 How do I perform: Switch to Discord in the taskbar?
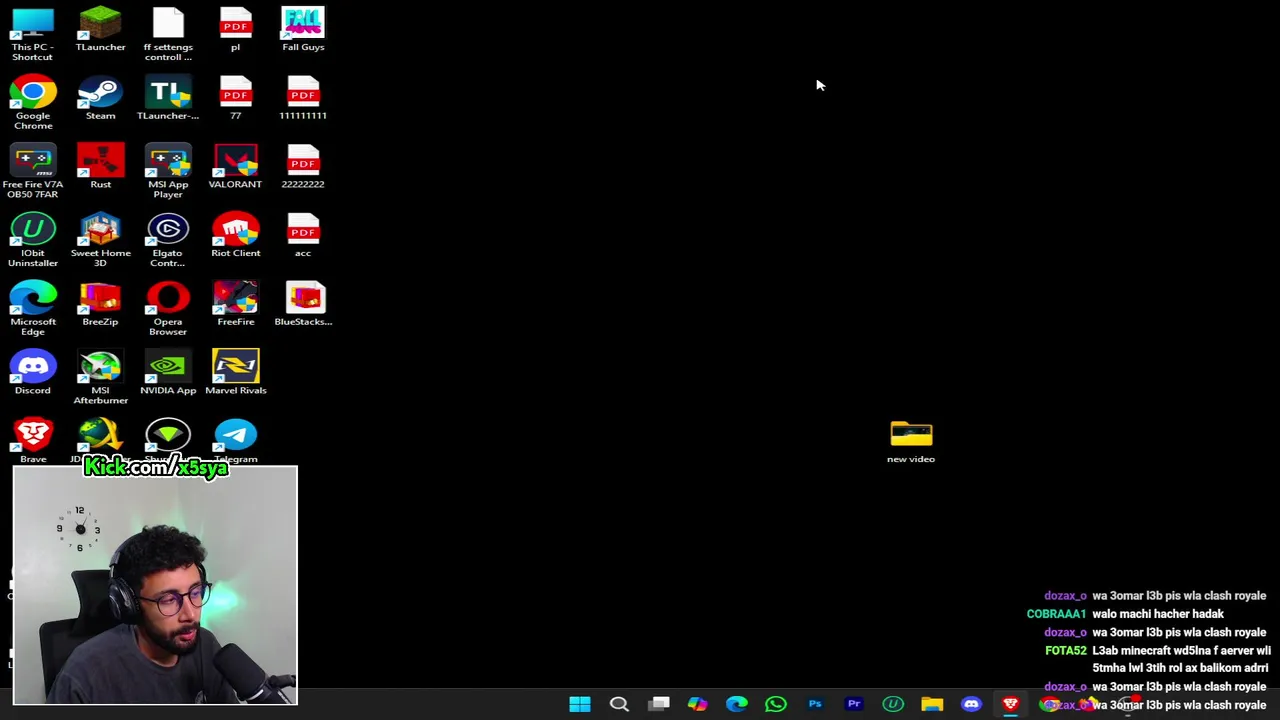click(x=971, y=704)
